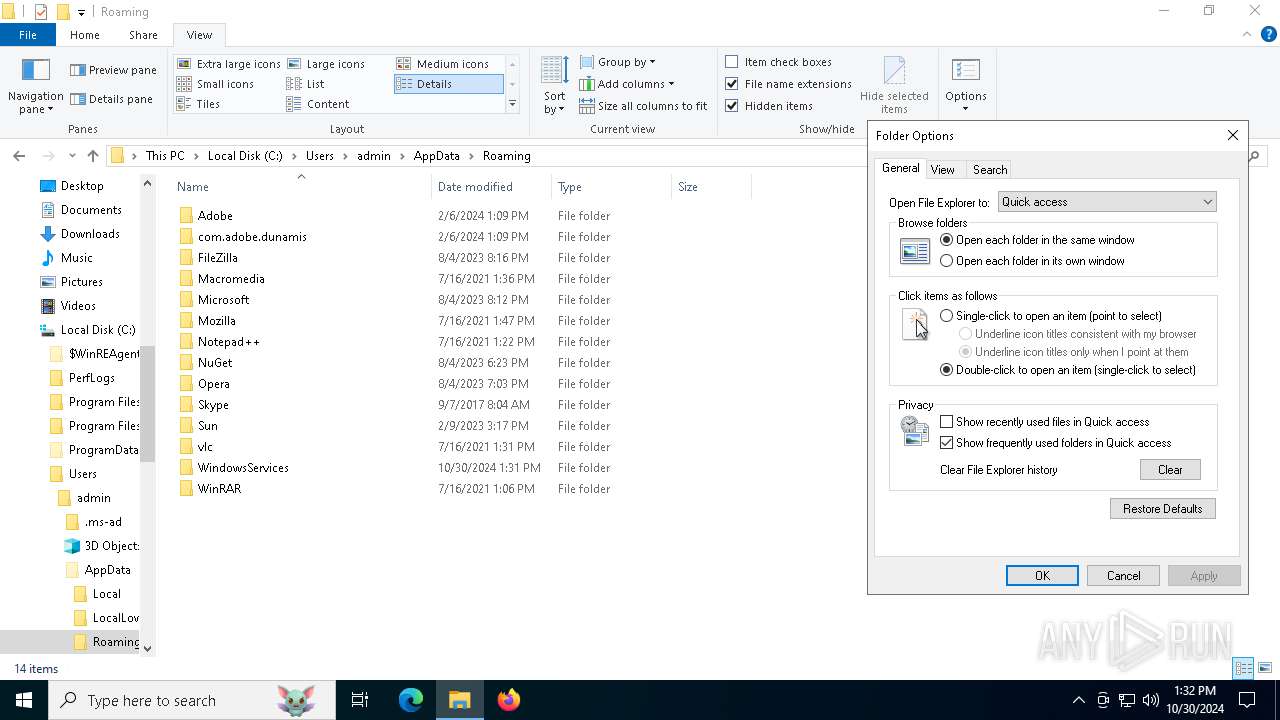Expand the Add columns dropdown

click(627, 84)
